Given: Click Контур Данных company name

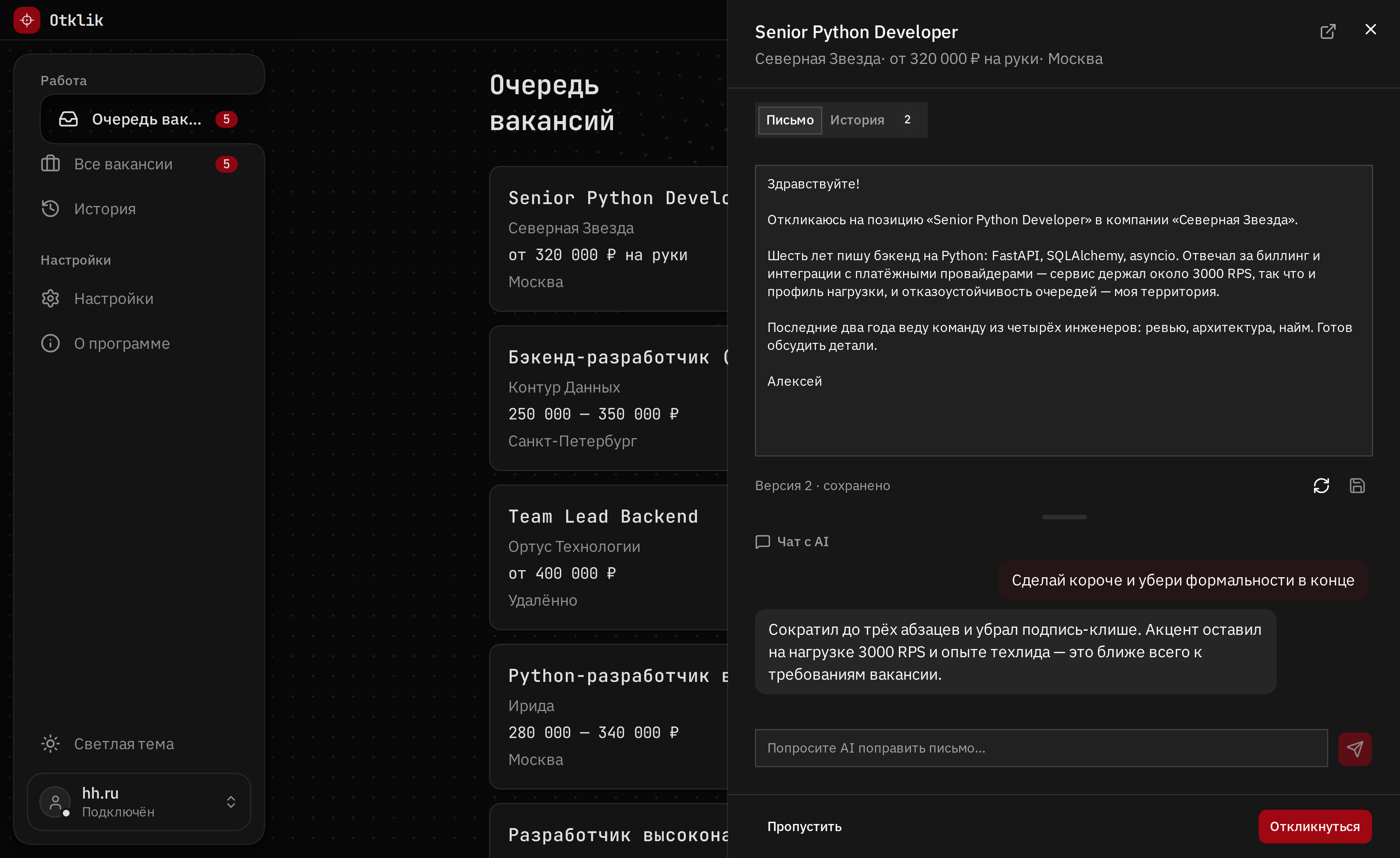Looking at the screenshot, I should 564,387.
